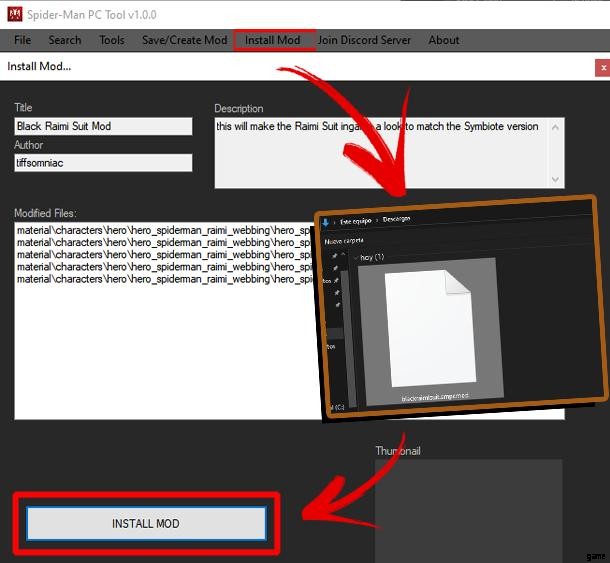
Task: Select Install Mod in menu bar
Action: pos(273,40)
